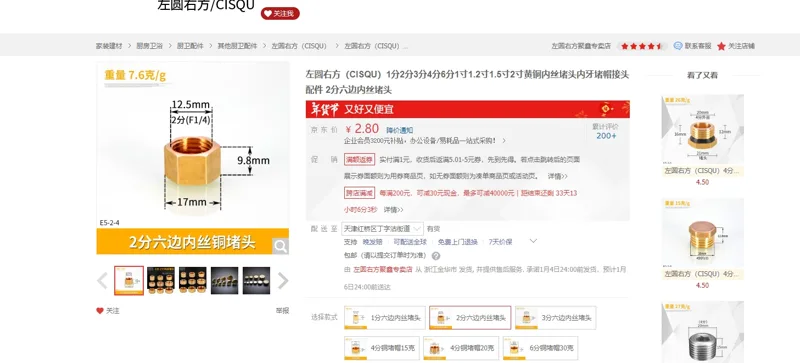Open the store name 左圆右方聚鑫专卖店 in top bar
This screenshot has height=363, width=800.
pyautogui.click(x=581, y=46)
